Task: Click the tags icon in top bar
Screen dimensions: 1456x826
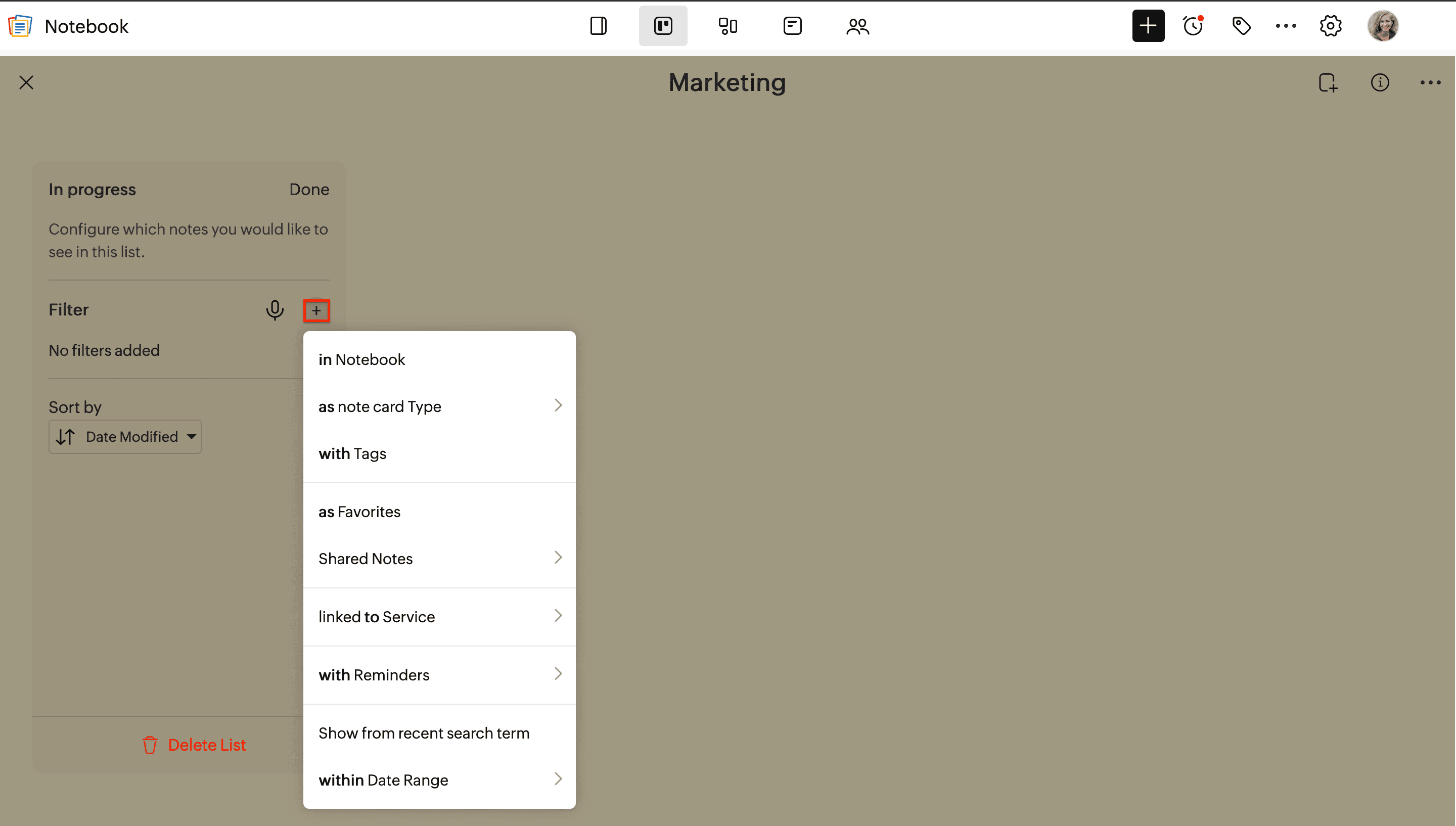Action: 1241,26
